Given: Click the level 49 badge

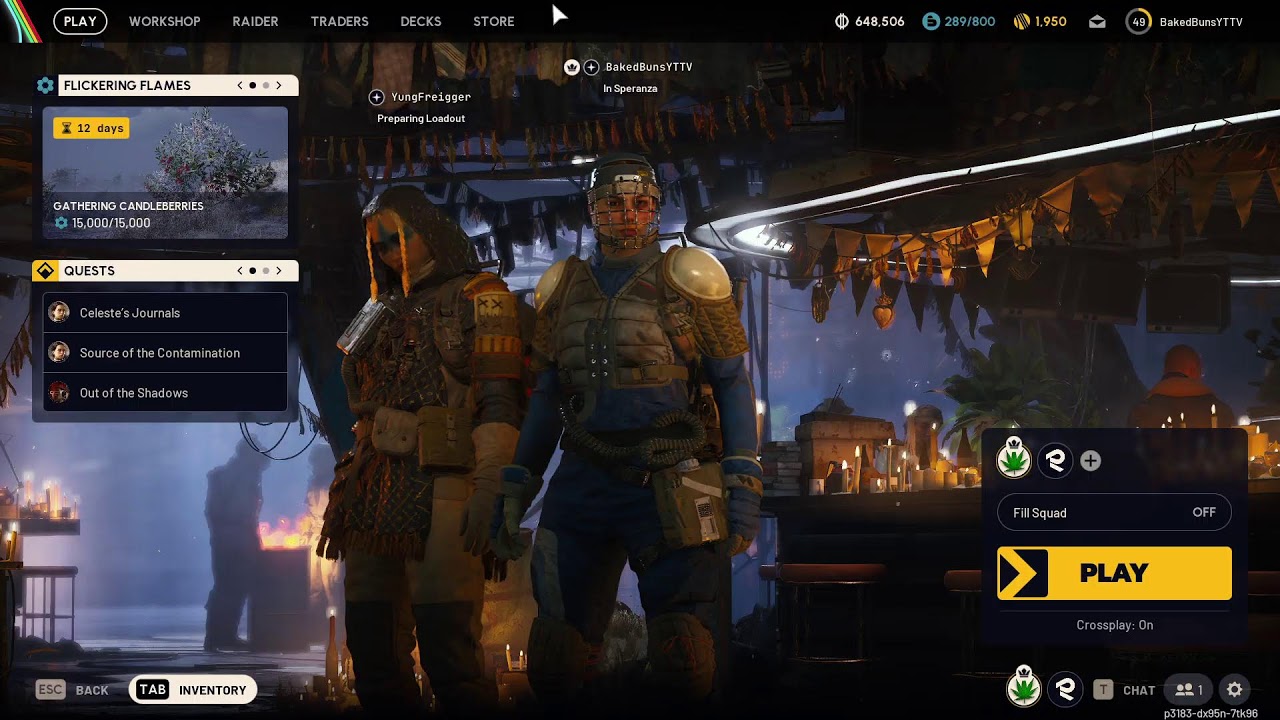Looking at the screenshot, I should (x=1139, y=21).
